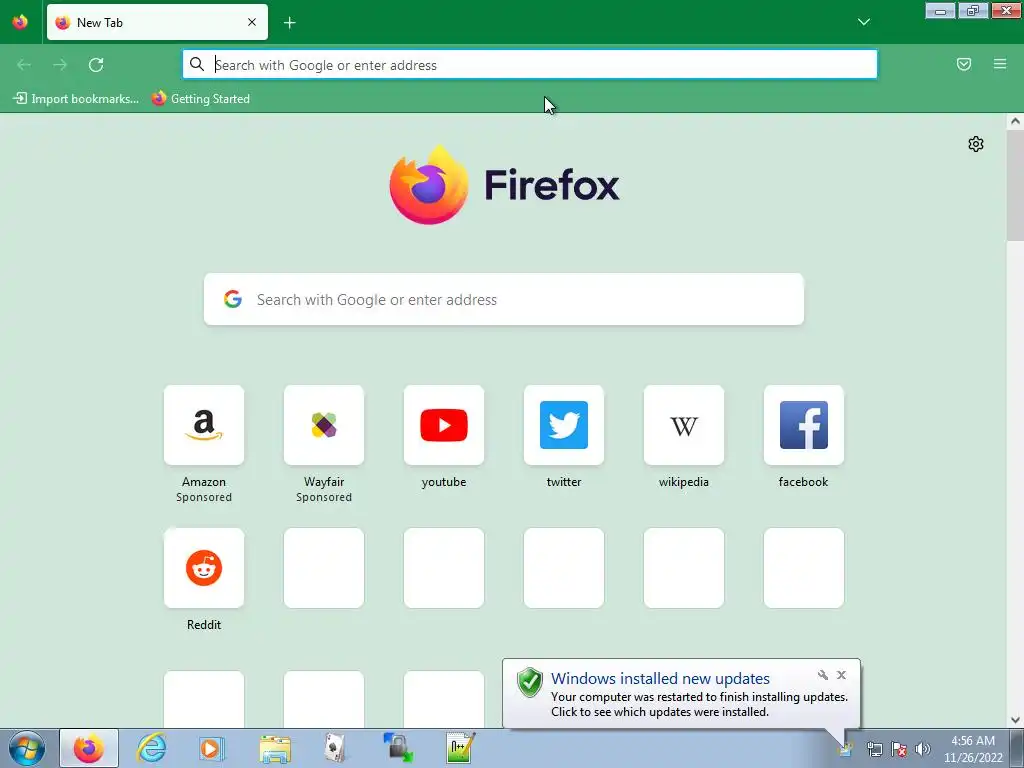Open the Firefox application hamburger menu
This screenshot has width=1024, height=768.
tap(1000, 64)
